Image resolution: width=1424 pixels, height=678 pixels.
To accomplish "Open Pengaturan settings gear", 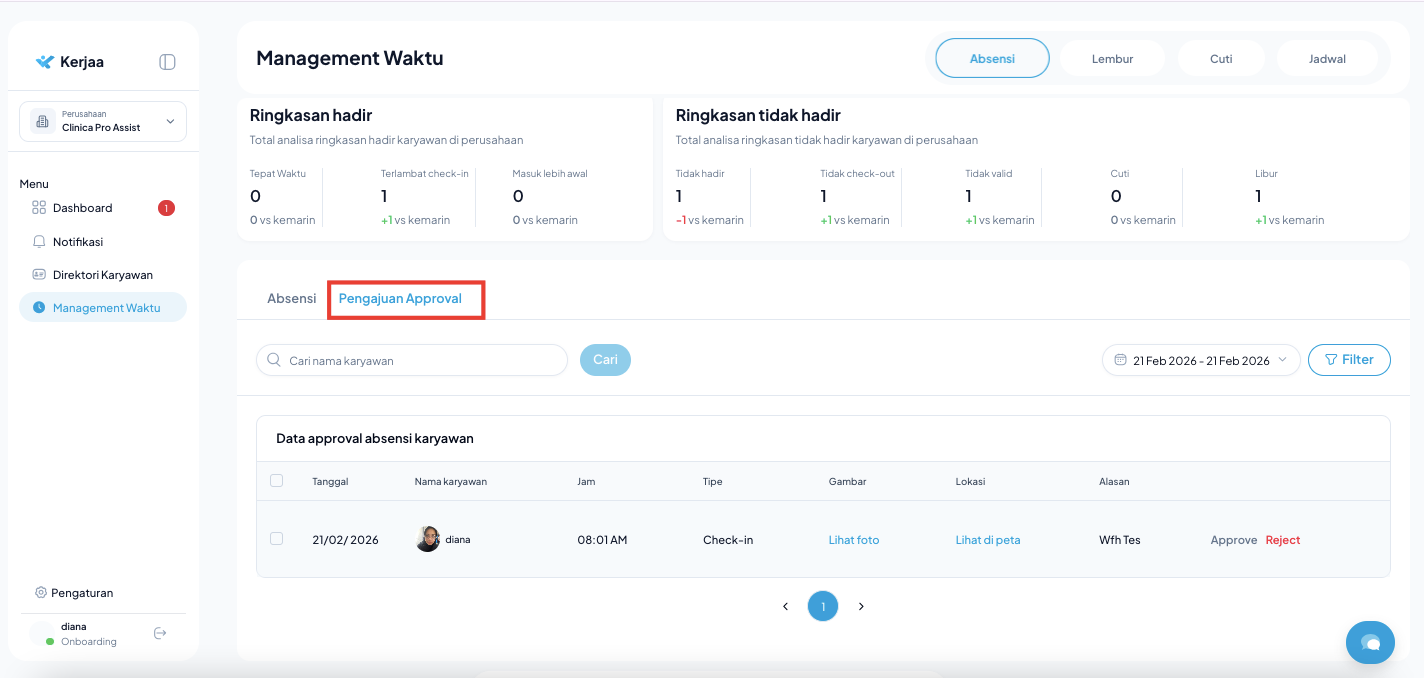I will [41, 592].
